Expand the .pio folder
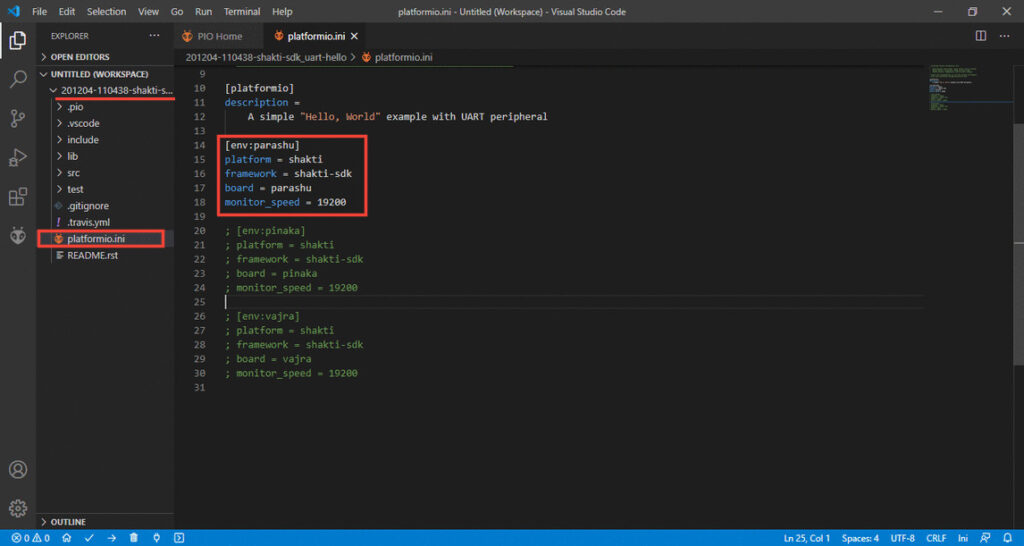 (x=76, y=107)
